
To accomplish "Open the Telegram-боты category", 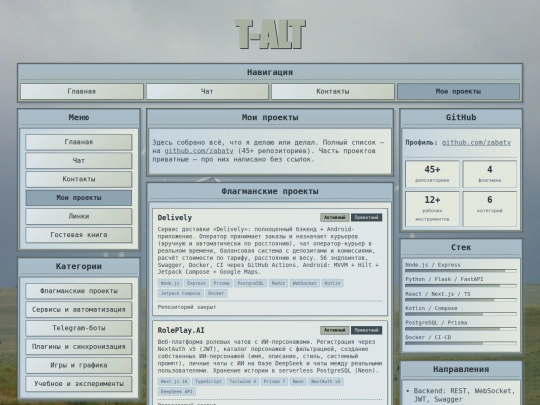I will [79, 328].
